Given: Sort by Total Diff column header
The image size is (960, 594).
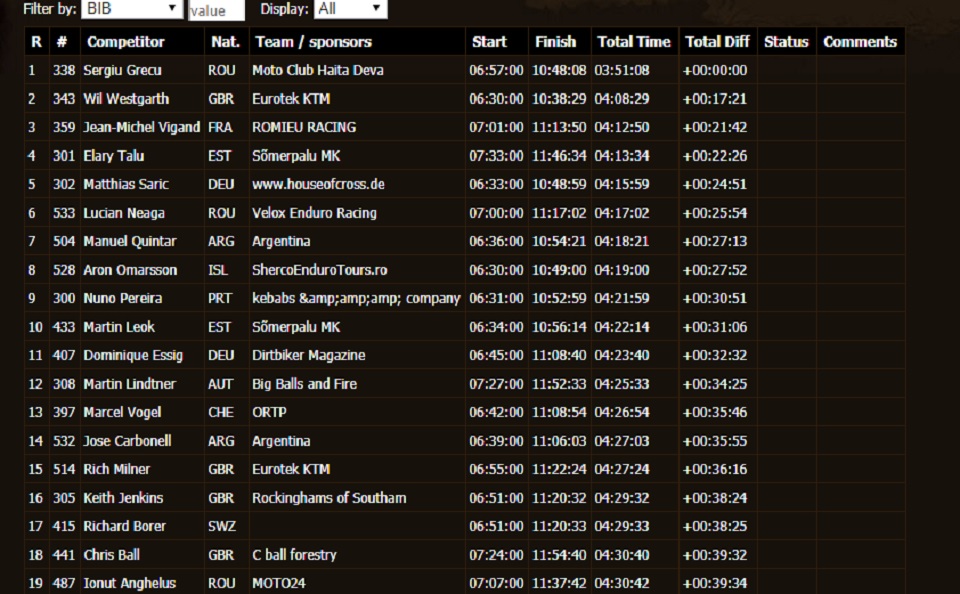Looking at the screenshot, I should (x=717, y=42).
